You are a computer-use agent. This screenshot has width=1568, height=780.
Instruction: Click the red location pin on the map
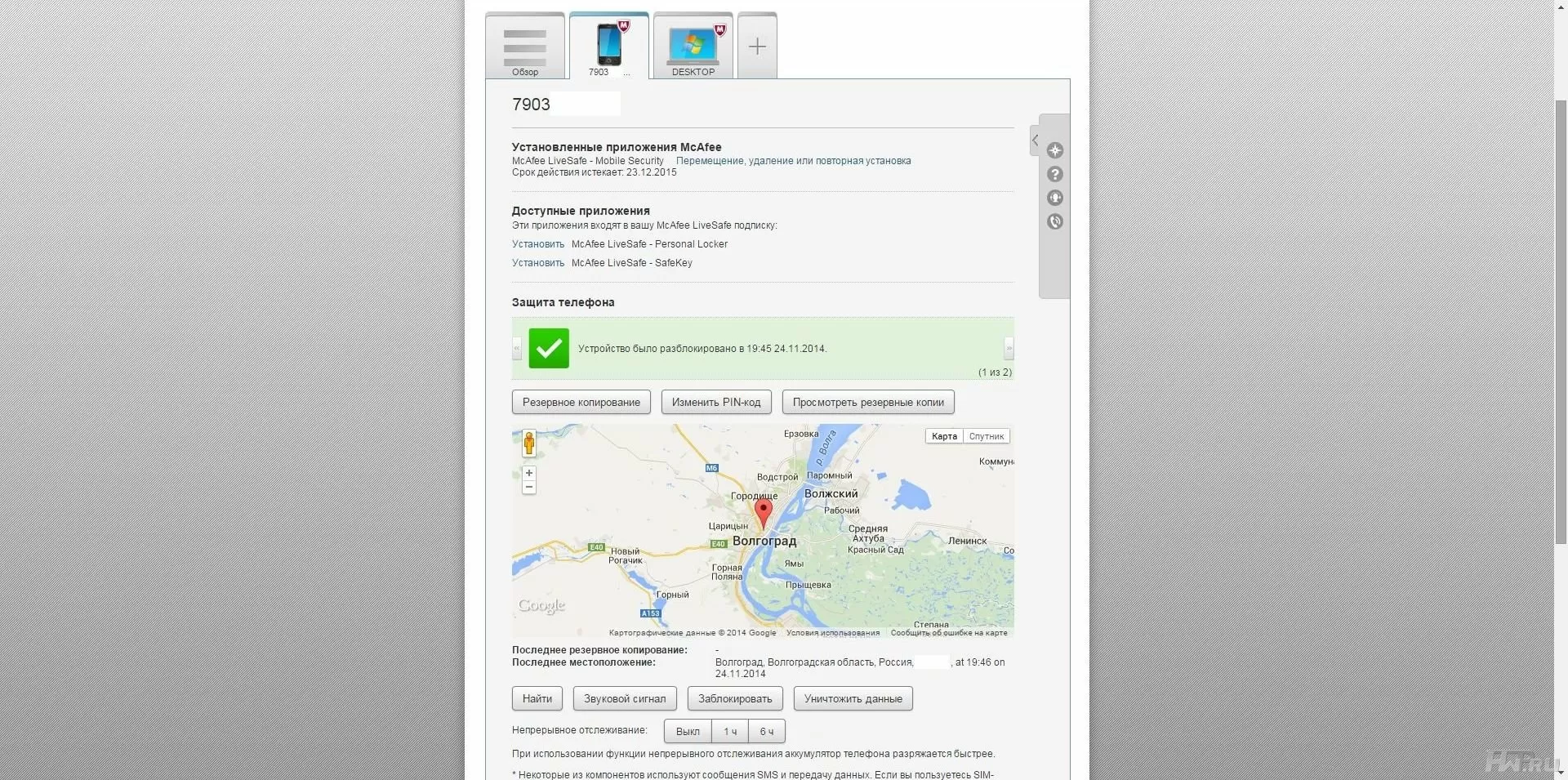point(764,513)
